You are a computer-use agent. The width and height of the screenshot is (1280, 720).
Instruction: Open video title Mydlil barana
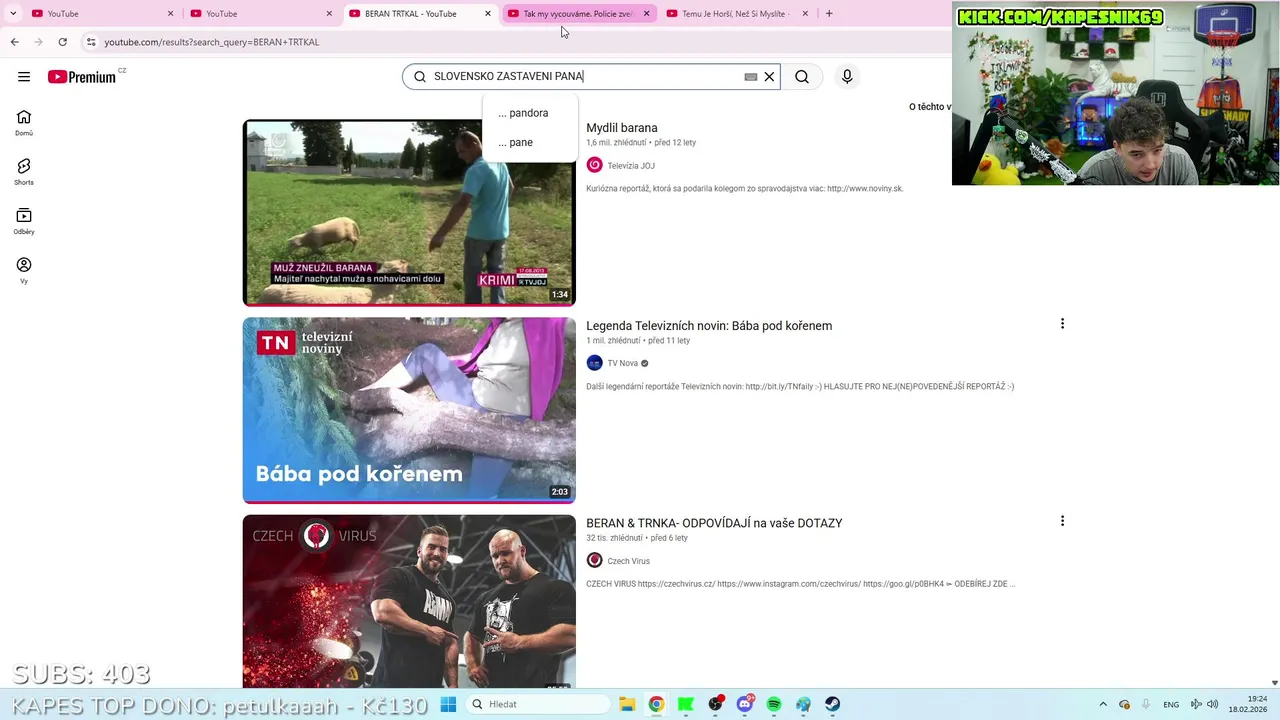click(x=622, y=128)
